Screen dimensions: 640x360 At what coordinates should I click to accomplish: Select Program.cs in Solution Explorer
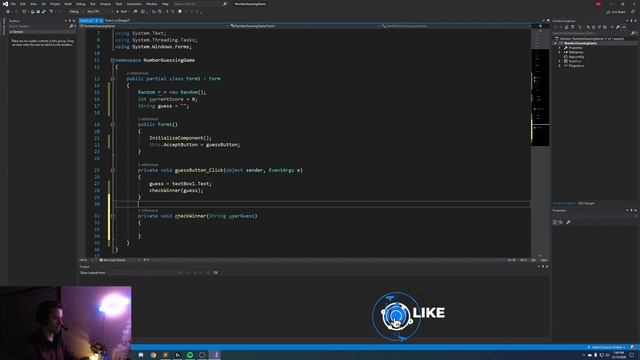point(576,66)
